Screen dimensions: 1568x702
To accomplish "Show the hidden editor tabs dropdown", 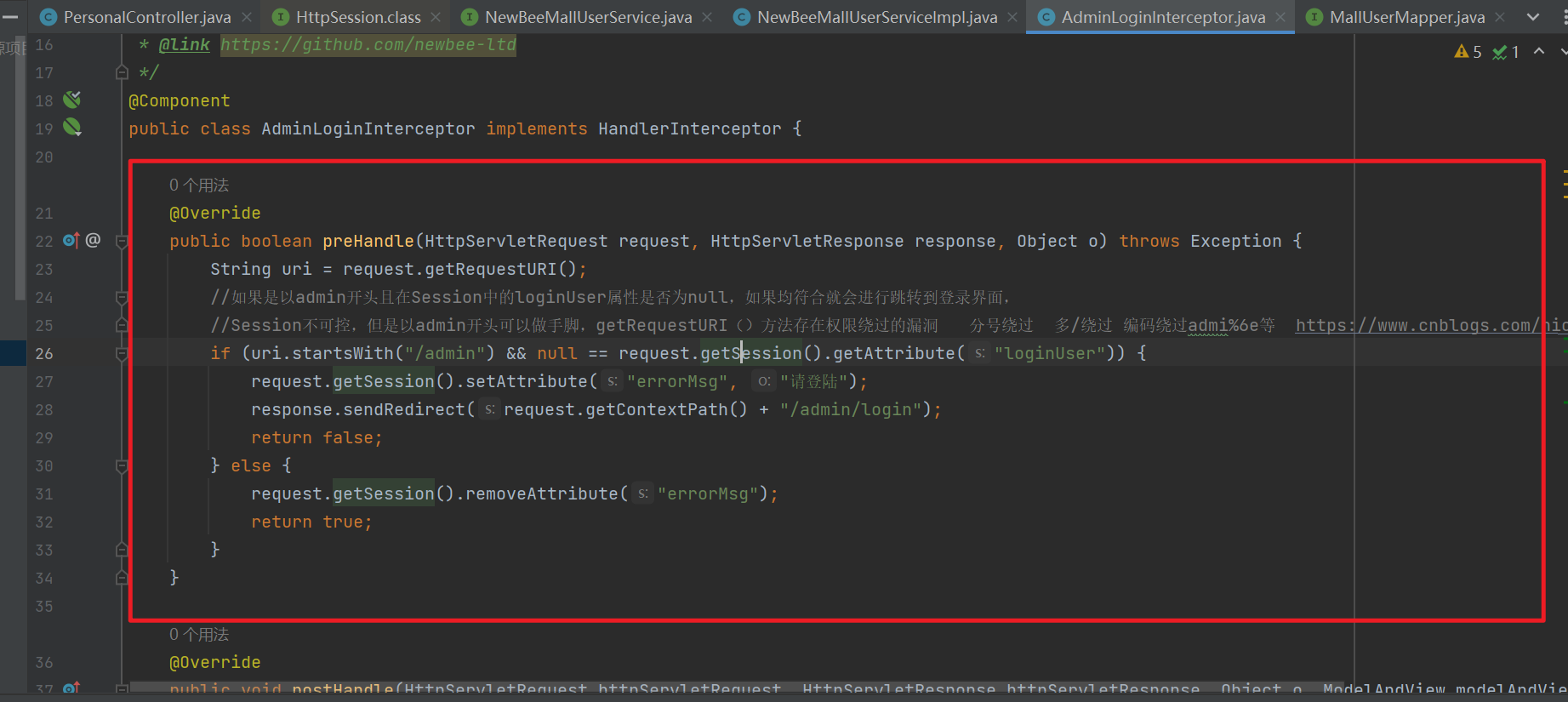I will 1533,17.
